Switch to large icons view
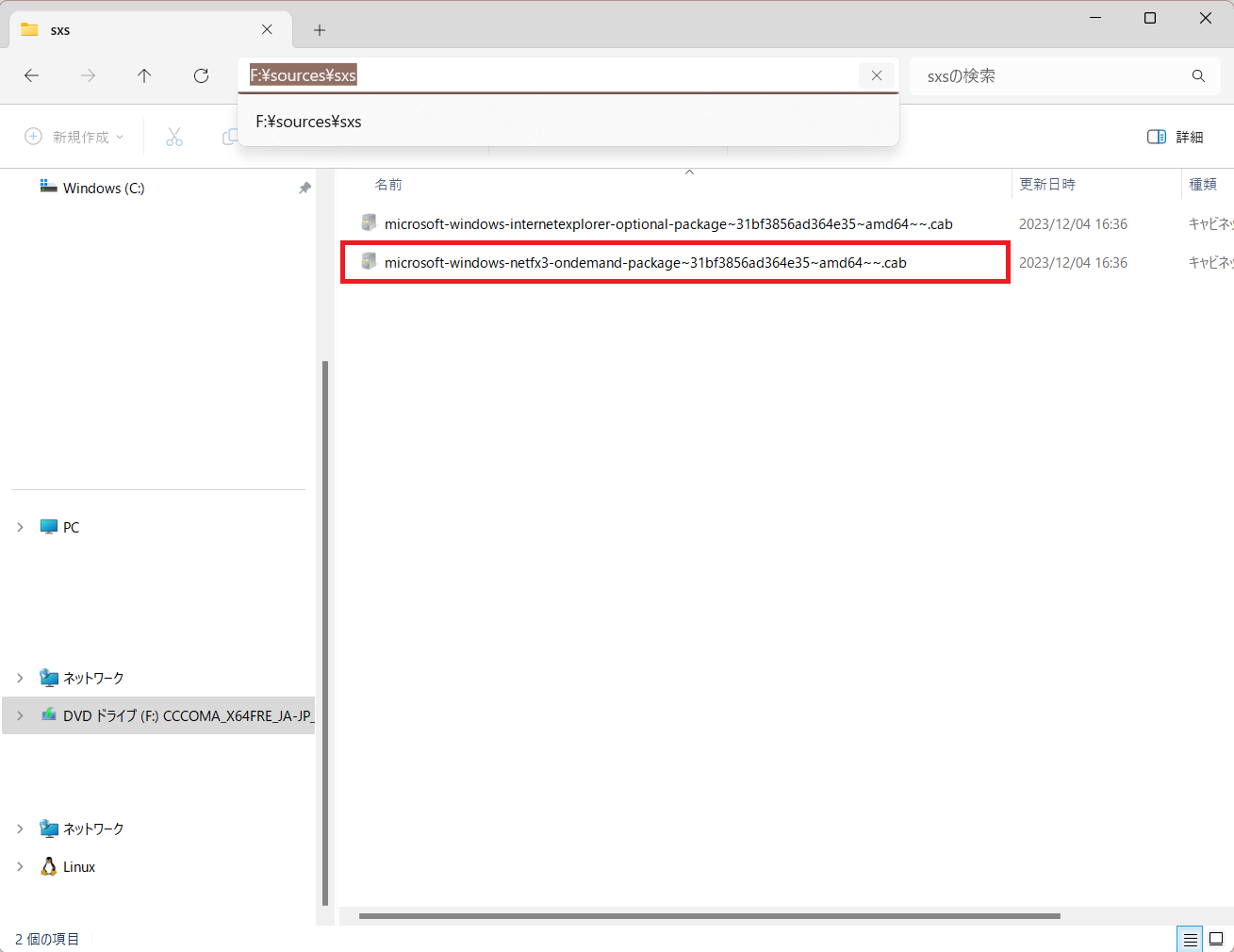1234x952 pixels. [x=1216, y=939]
